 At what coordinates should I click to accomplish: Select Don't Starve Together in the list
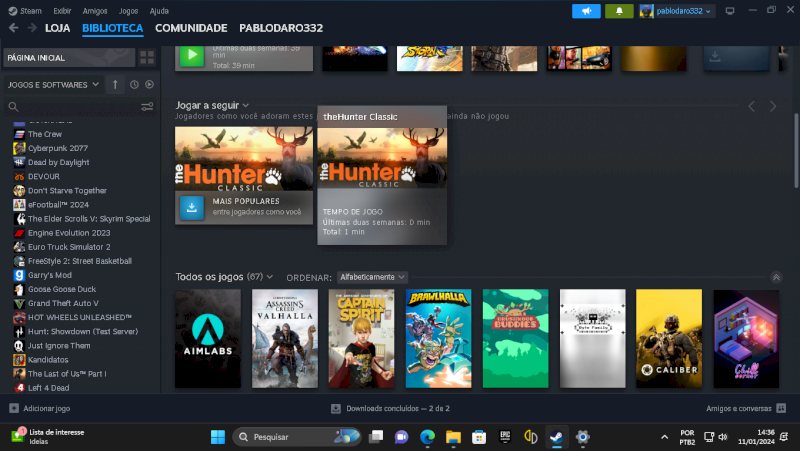[67, 190]
